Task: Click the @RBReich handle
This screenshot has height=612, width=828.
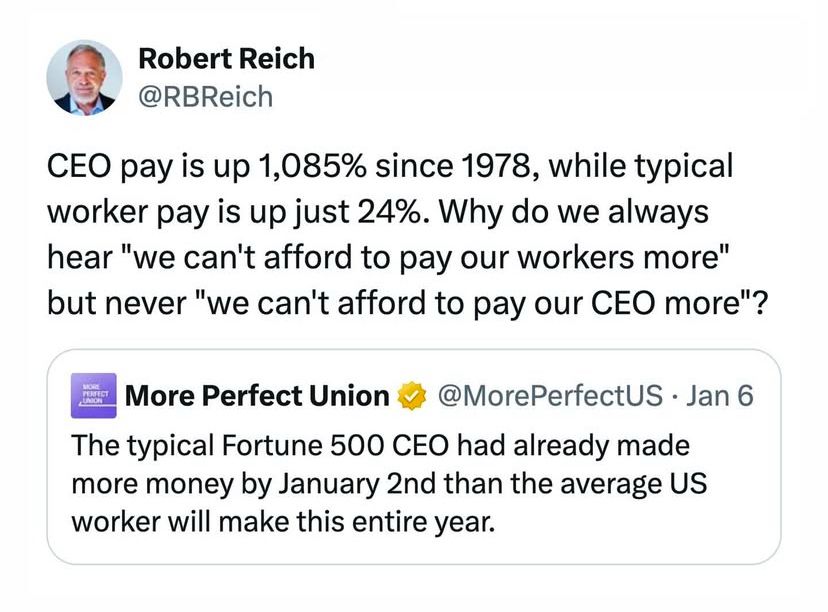Action: (204, 96)
